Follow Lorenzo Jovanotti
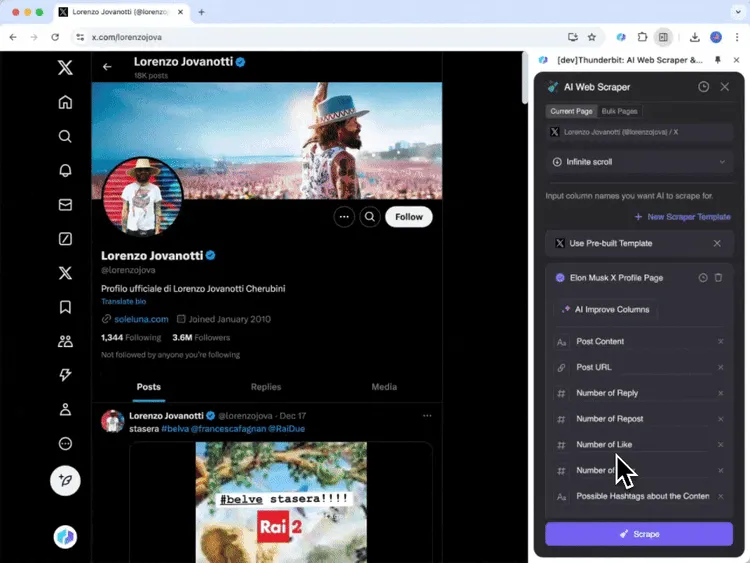Viewport: 750px width, 563px height. (x=409, y=217)
